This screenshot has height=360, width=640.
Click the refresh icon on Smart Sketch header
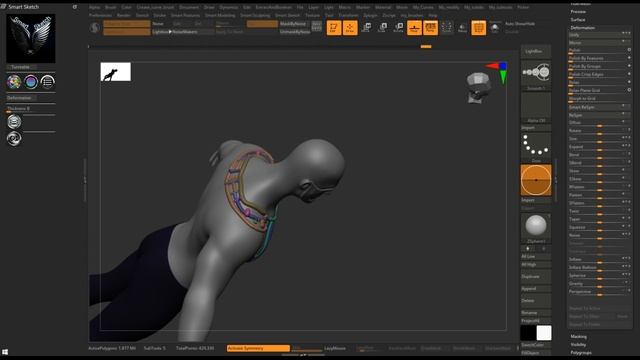(75, 7)
